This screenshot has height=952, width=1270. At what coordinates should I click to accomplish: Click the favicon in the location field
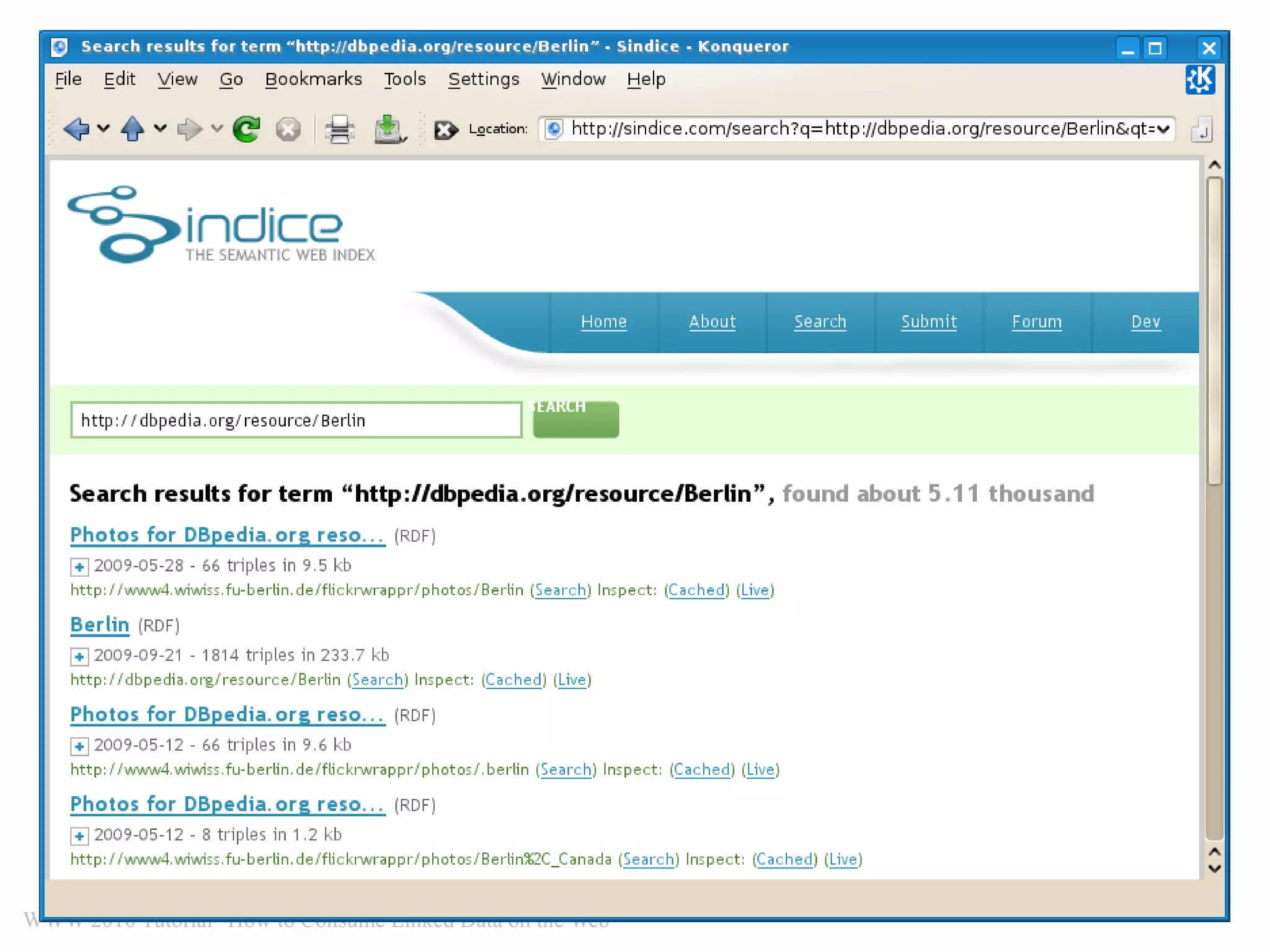(x=554, y=129)
